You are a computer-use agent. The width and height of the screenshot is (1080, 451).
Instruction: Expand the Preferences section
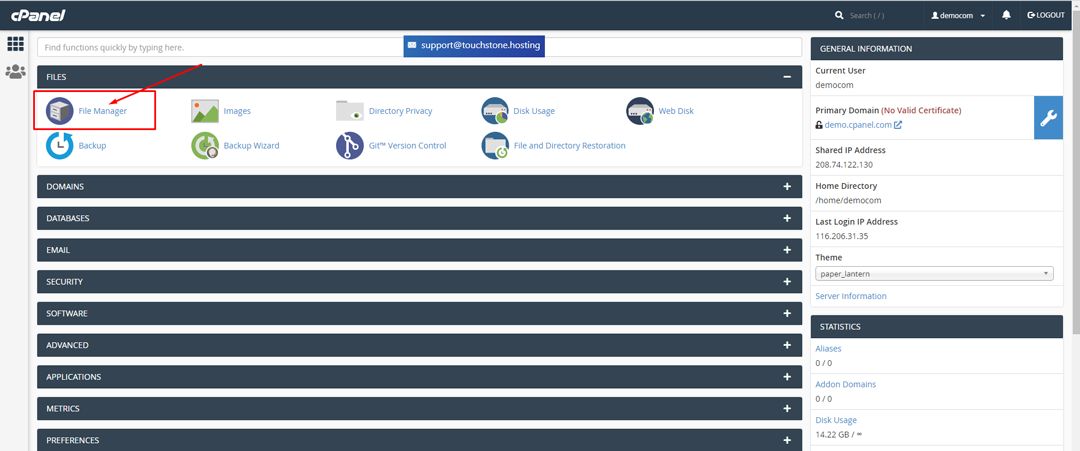(787, 440)
